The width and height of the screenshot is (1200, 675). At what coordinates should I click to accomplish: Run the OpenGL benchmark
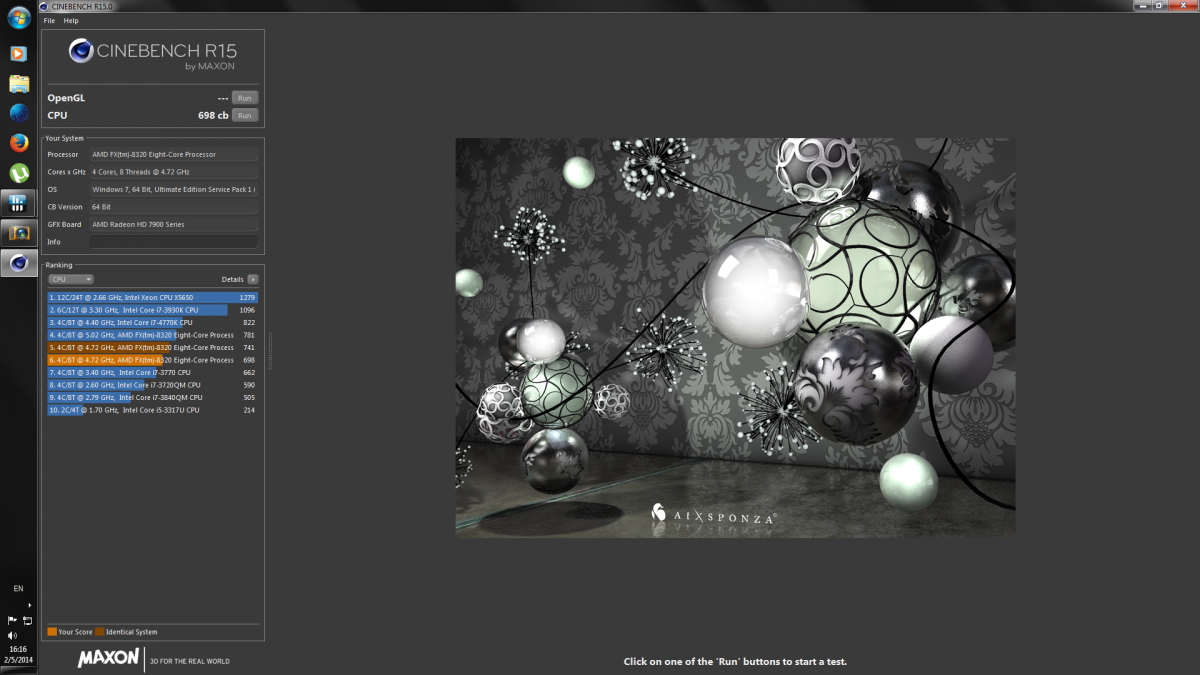click(x=245, y=98)
